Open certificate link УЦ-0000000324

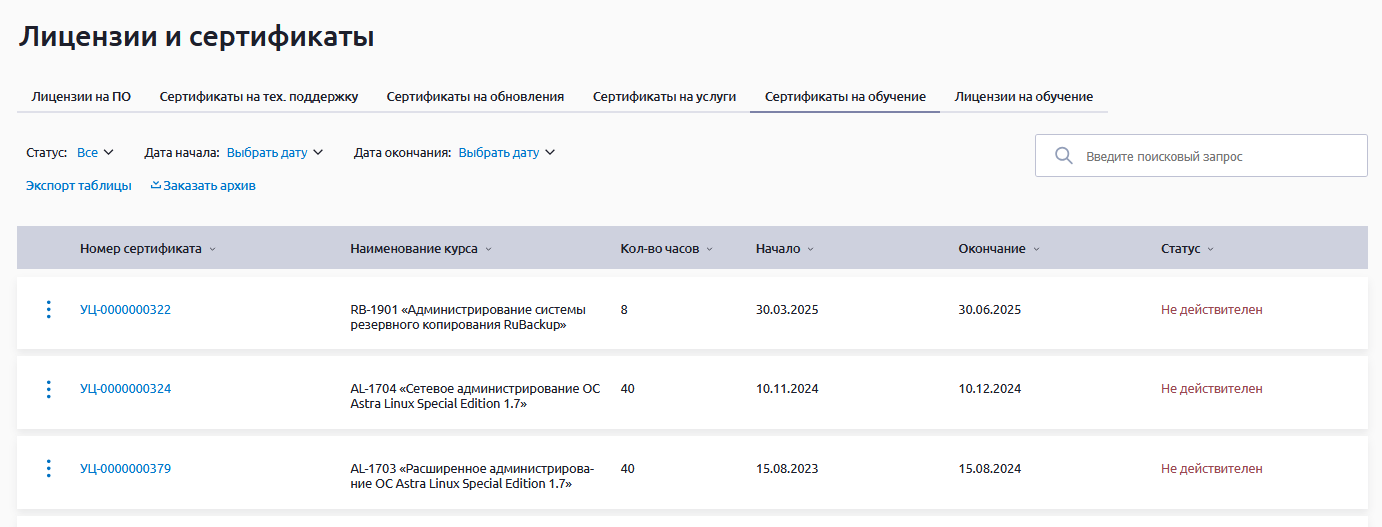click(x=125, y=389)
